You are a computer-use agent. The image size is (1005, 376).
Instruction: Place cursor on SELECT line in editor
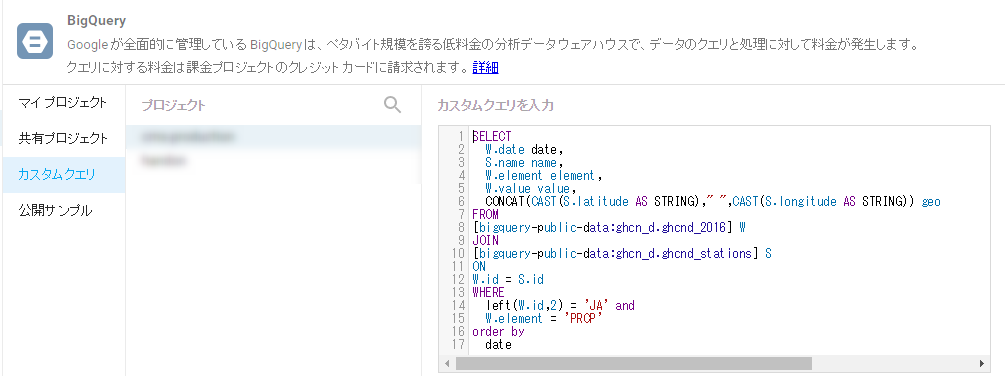click(492, 136)
